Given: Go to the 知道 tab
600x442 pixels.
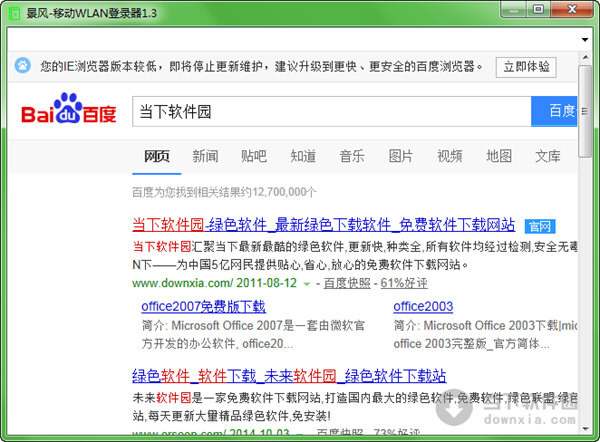Looking at the screenshot, I should coord(303,156).
